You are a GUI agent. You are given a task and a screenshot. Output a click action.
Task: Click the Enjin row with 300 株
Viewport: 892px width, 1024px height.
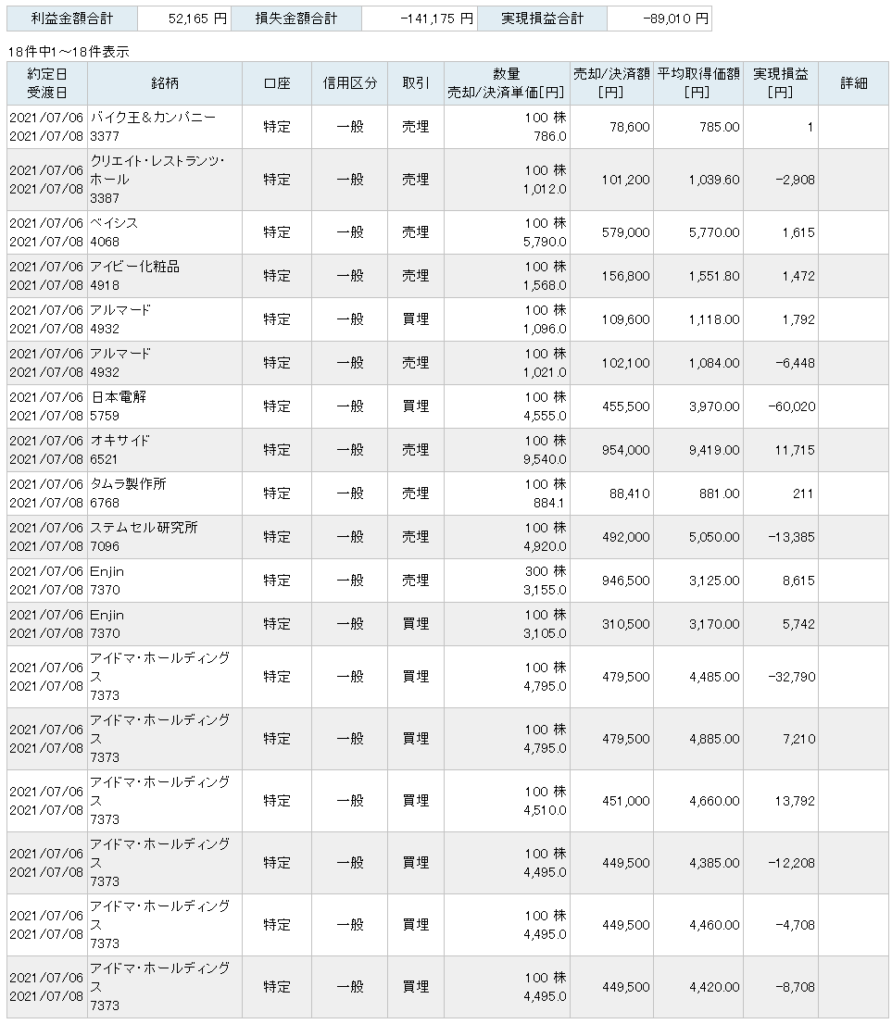click(447, 581)
